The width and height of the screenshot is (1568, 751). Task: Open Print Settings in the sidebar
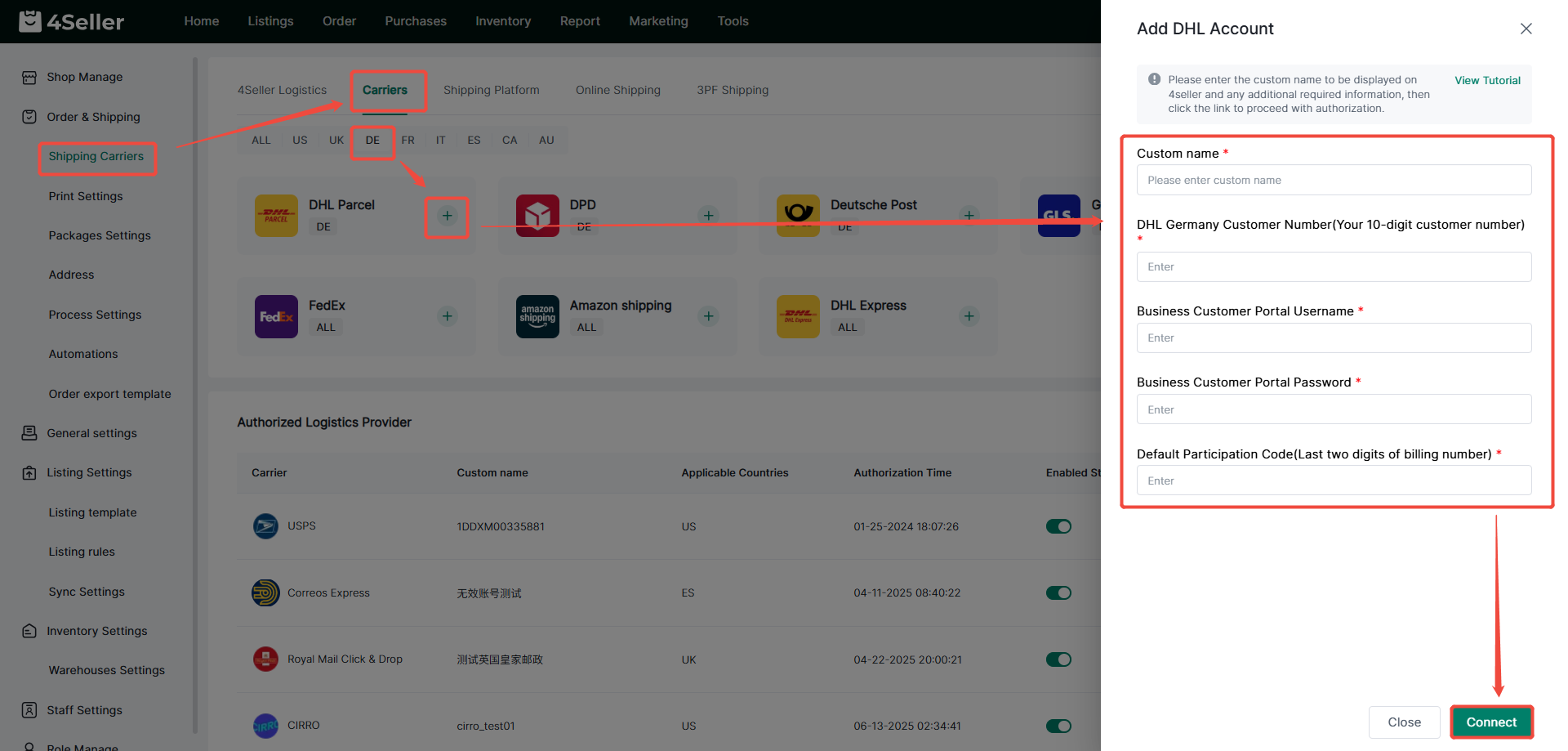click(86, 196)
